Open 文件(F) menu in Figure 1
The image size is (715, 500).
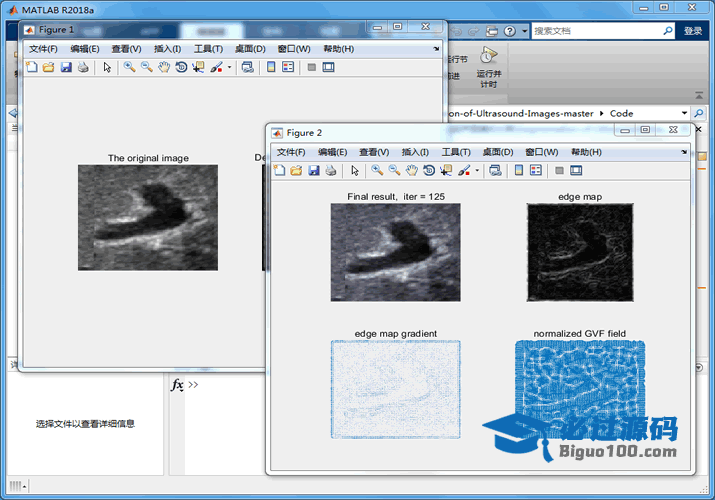pos(43,49)
